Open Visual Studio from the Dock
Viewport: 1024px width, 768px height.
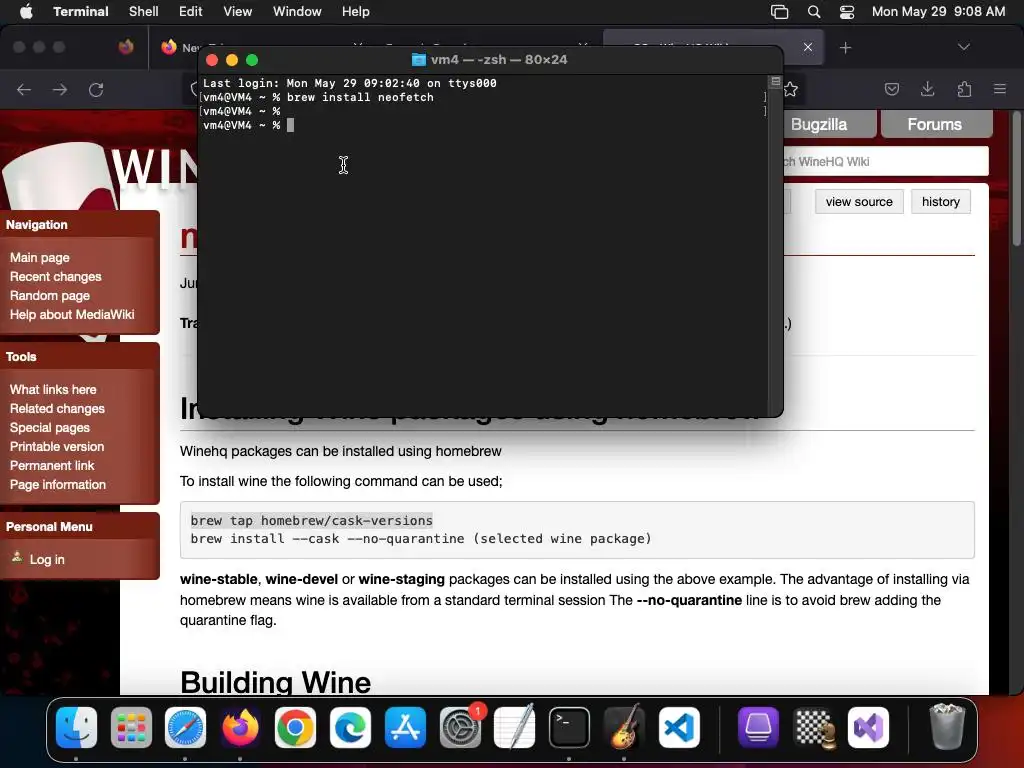[x=869, y=728]
